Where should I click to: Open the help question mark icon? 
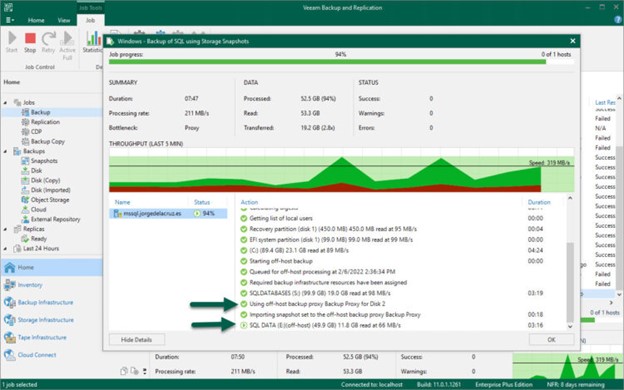(618, 20)
